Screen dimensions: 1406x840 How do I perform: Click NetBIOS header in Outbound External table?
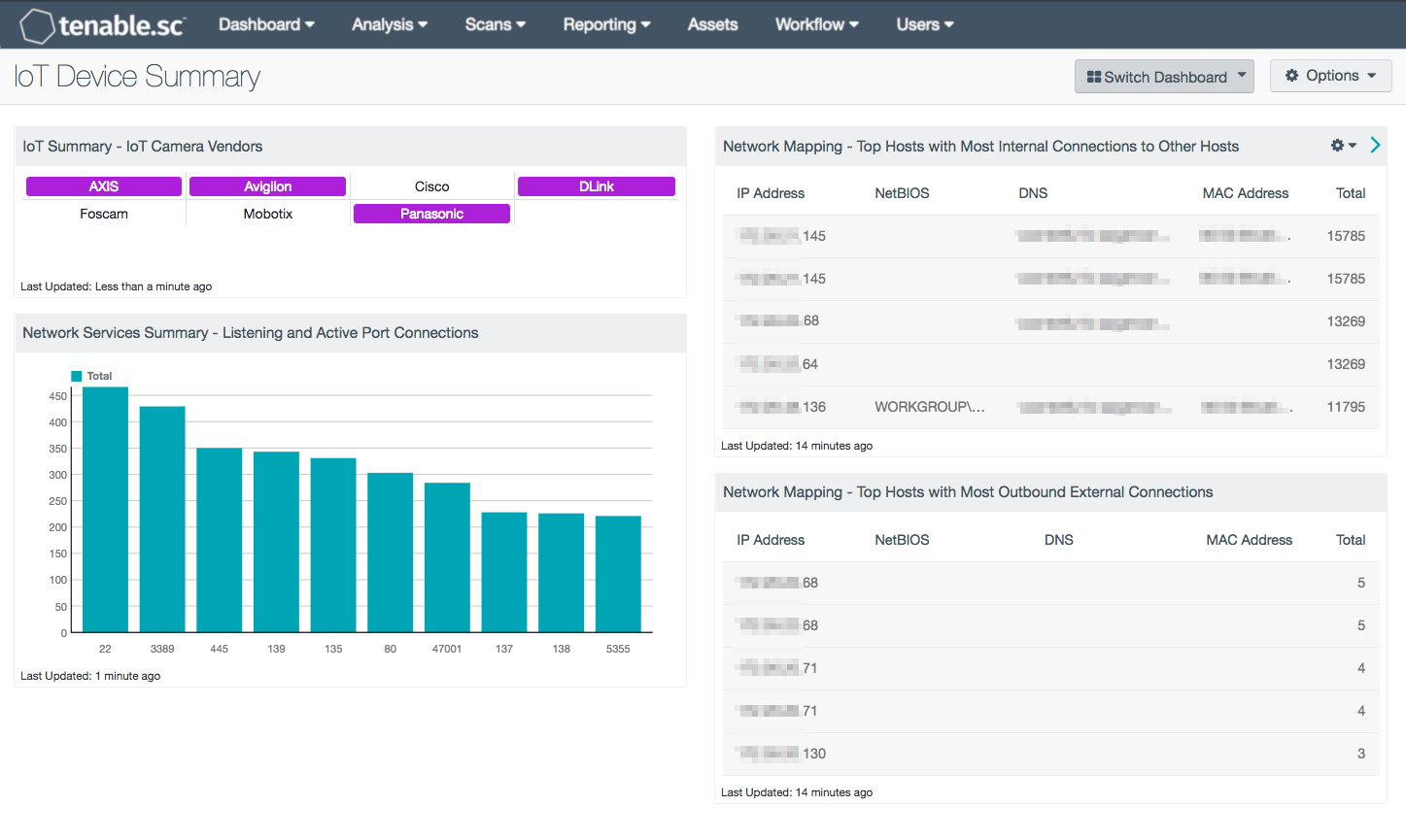tap(902, 540)
